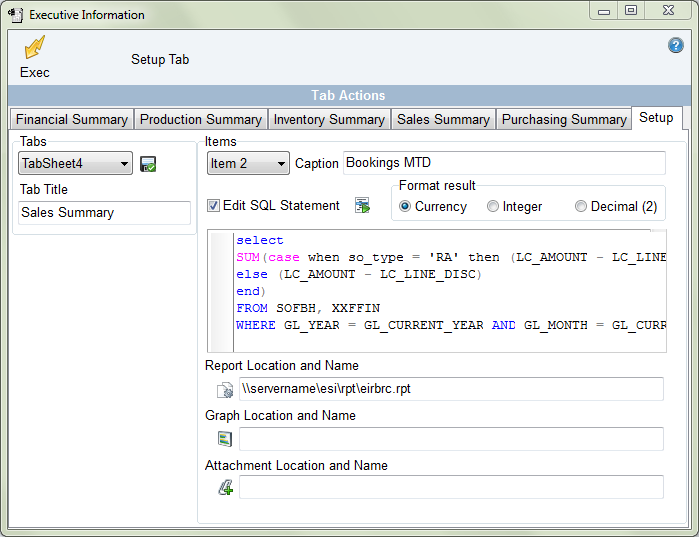This screenshot has width=699, height=537.
Task: Switch to the Sales Summary tab
Action: (443, 119)
